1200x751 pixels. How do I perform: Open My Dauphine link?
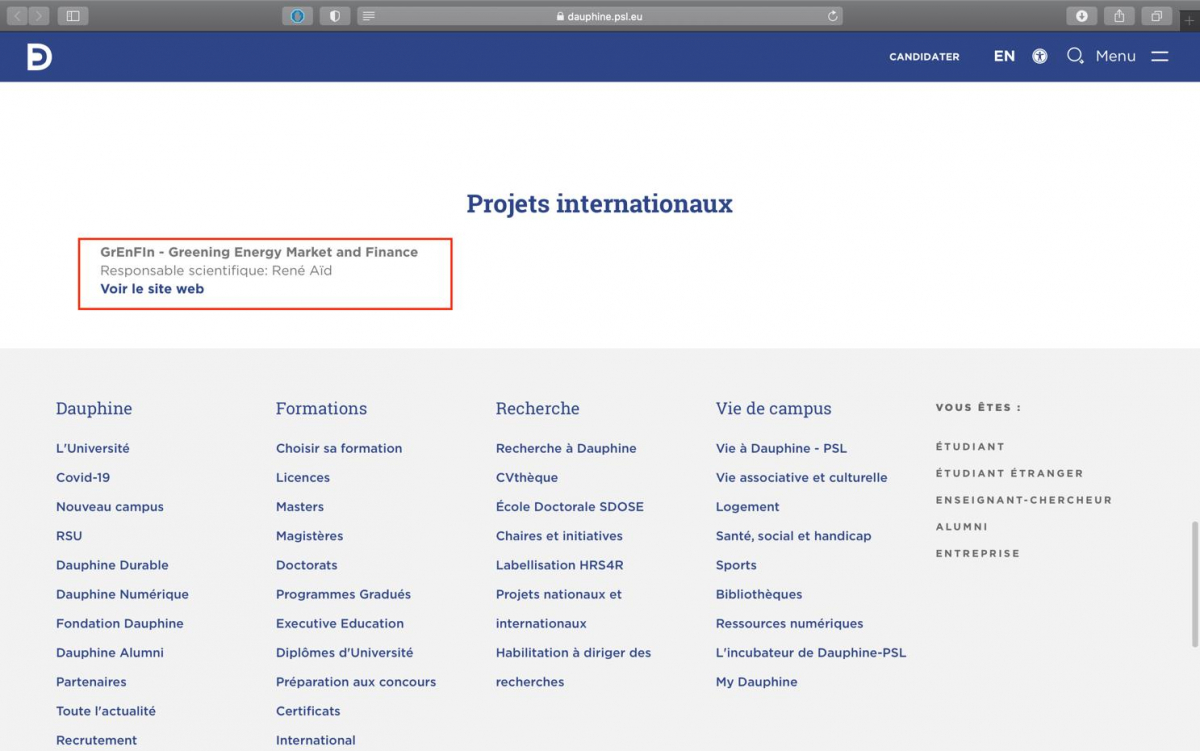[x=756, y=682]
